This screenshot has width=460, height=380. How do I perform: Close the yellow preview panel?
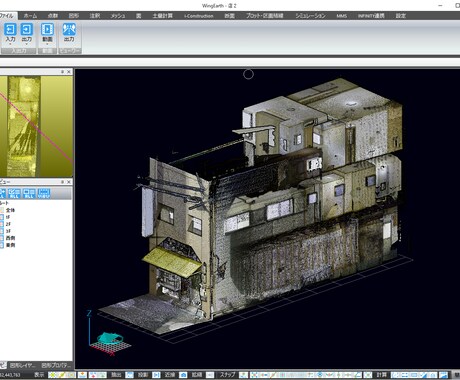[69, 72]
